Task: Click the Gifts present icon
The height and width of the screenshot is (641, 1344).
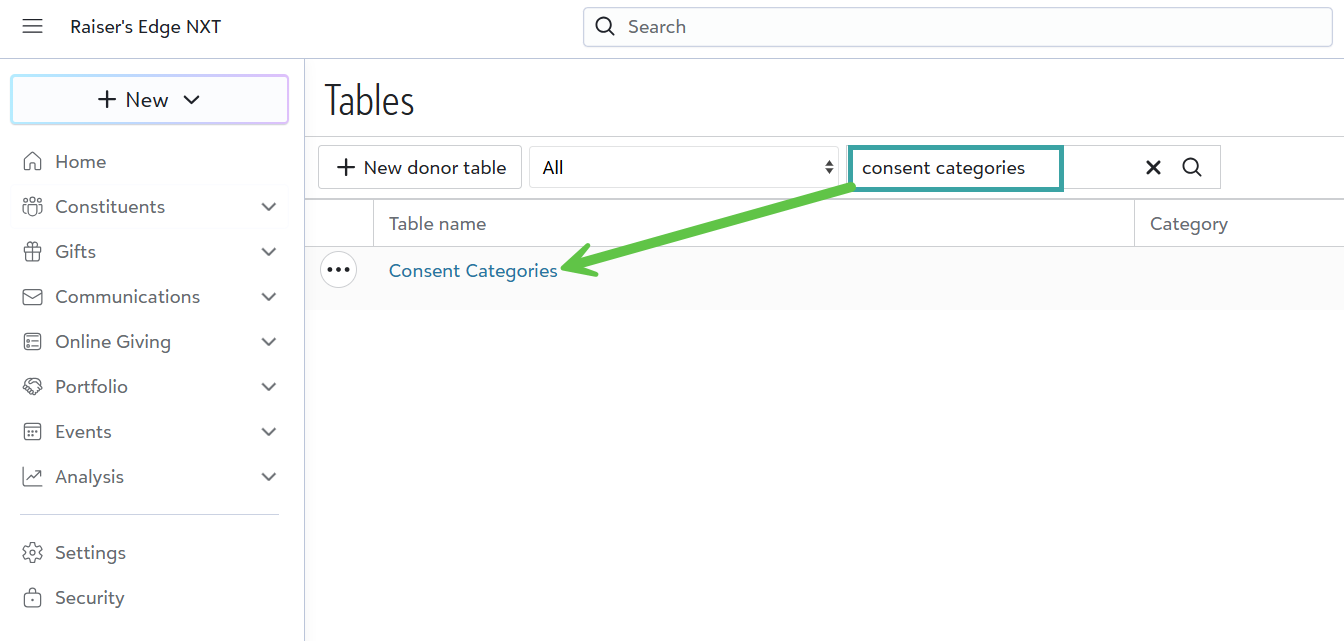Action: (33, 252)
